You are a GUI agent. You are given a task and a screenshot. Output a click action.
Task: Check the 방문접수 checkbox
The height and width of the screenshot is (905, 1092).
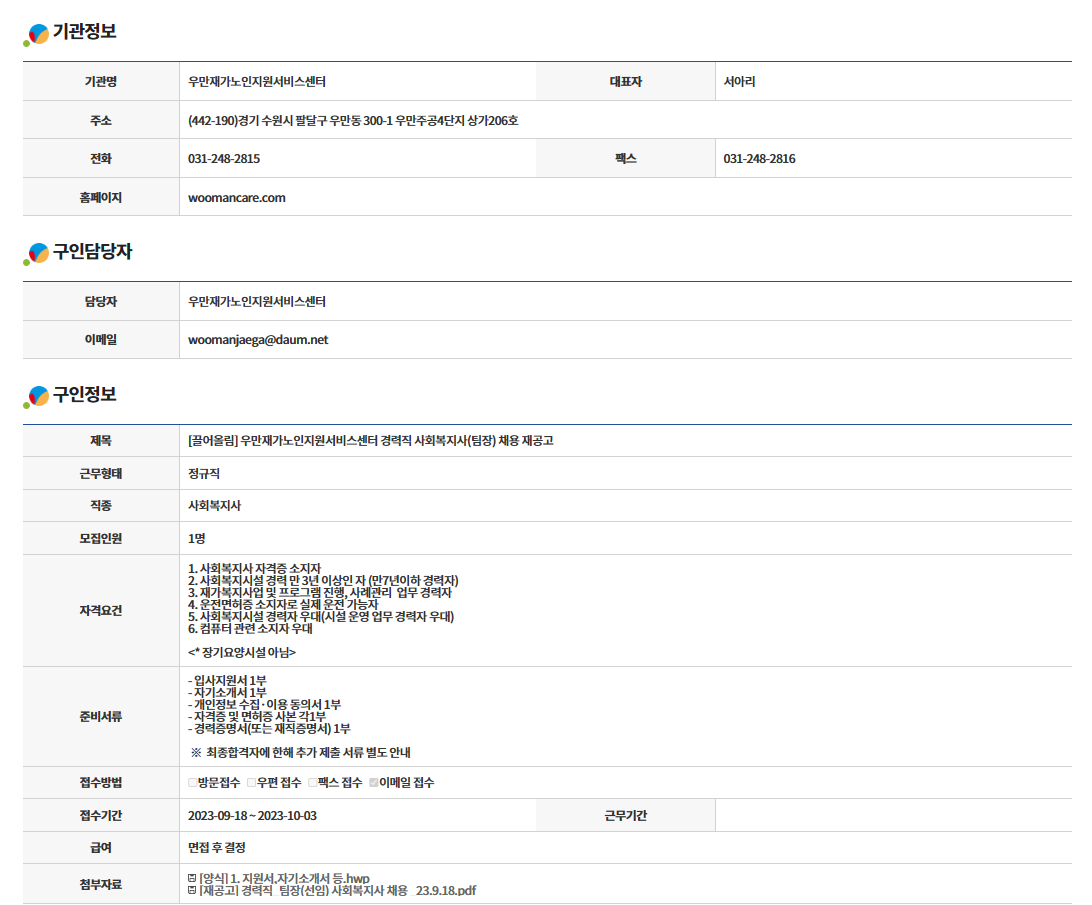coord(192,783)
